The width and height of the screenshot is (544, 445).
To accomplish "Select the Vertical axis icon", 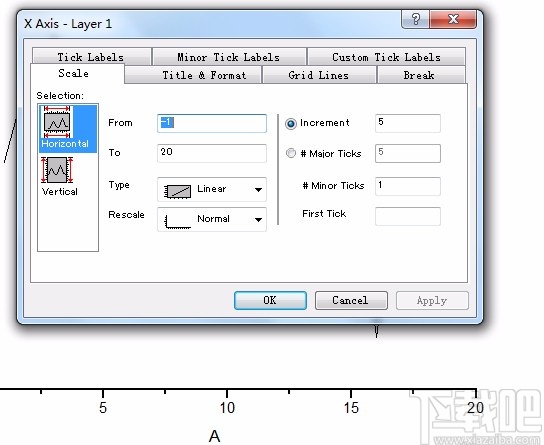I will click(x=57, y=170).
